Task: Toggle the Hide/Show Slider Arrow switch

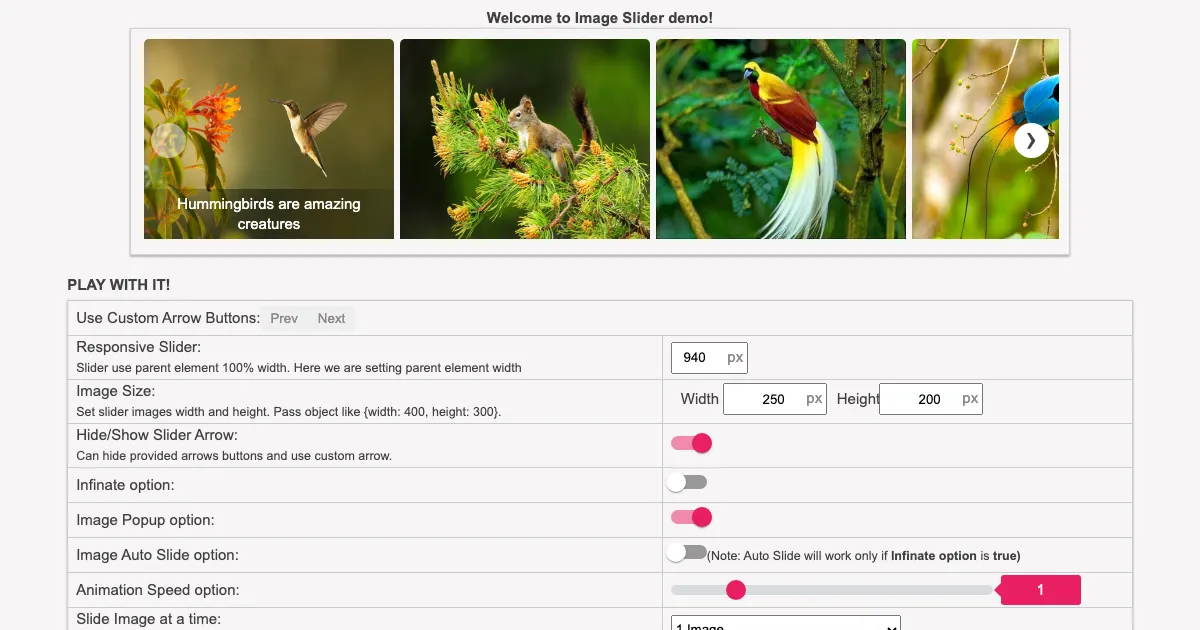Action: [690, 443]
